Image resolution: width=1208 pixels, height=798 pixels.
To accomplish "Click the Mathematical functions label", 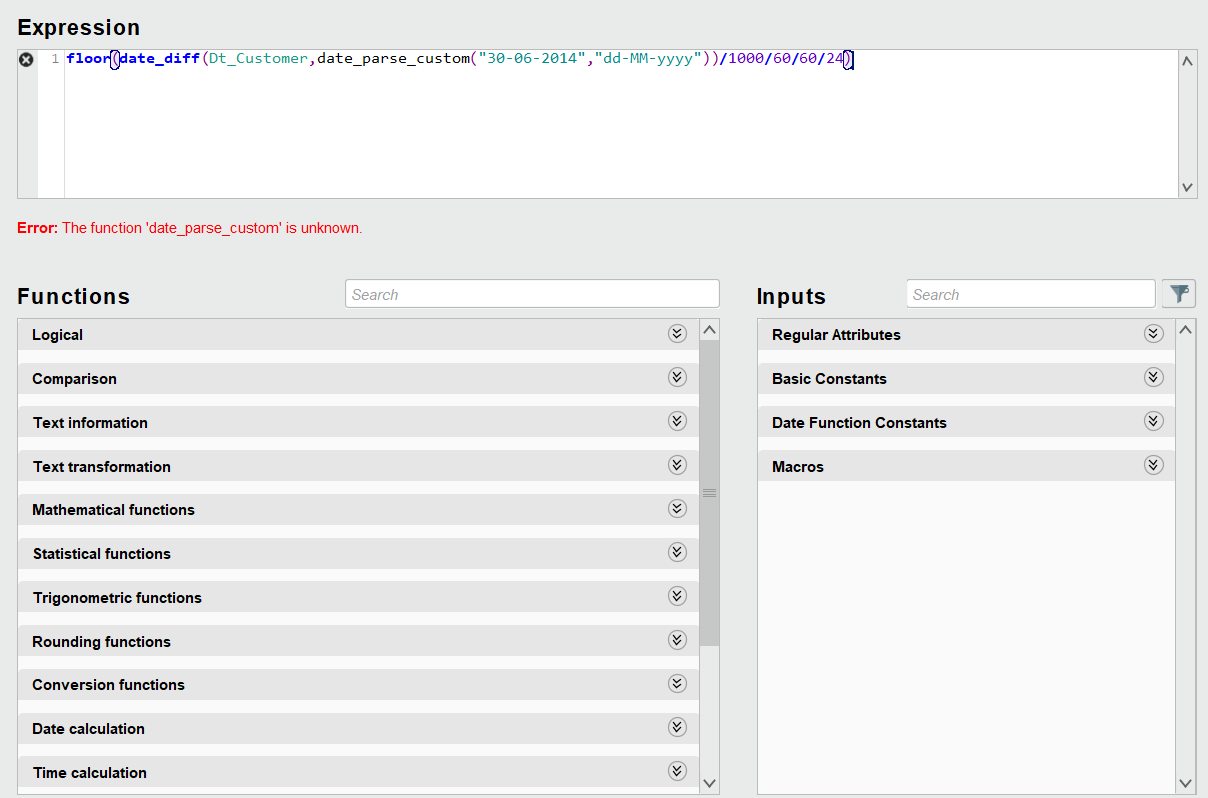I will (x=113, y=510).
